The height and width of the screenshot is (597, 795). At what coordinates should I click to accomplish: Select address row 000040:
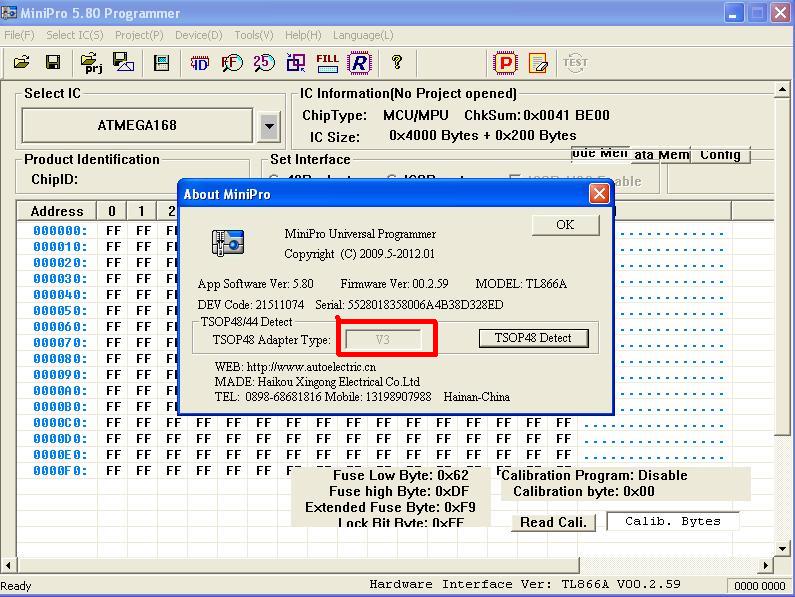click(60, 295)
